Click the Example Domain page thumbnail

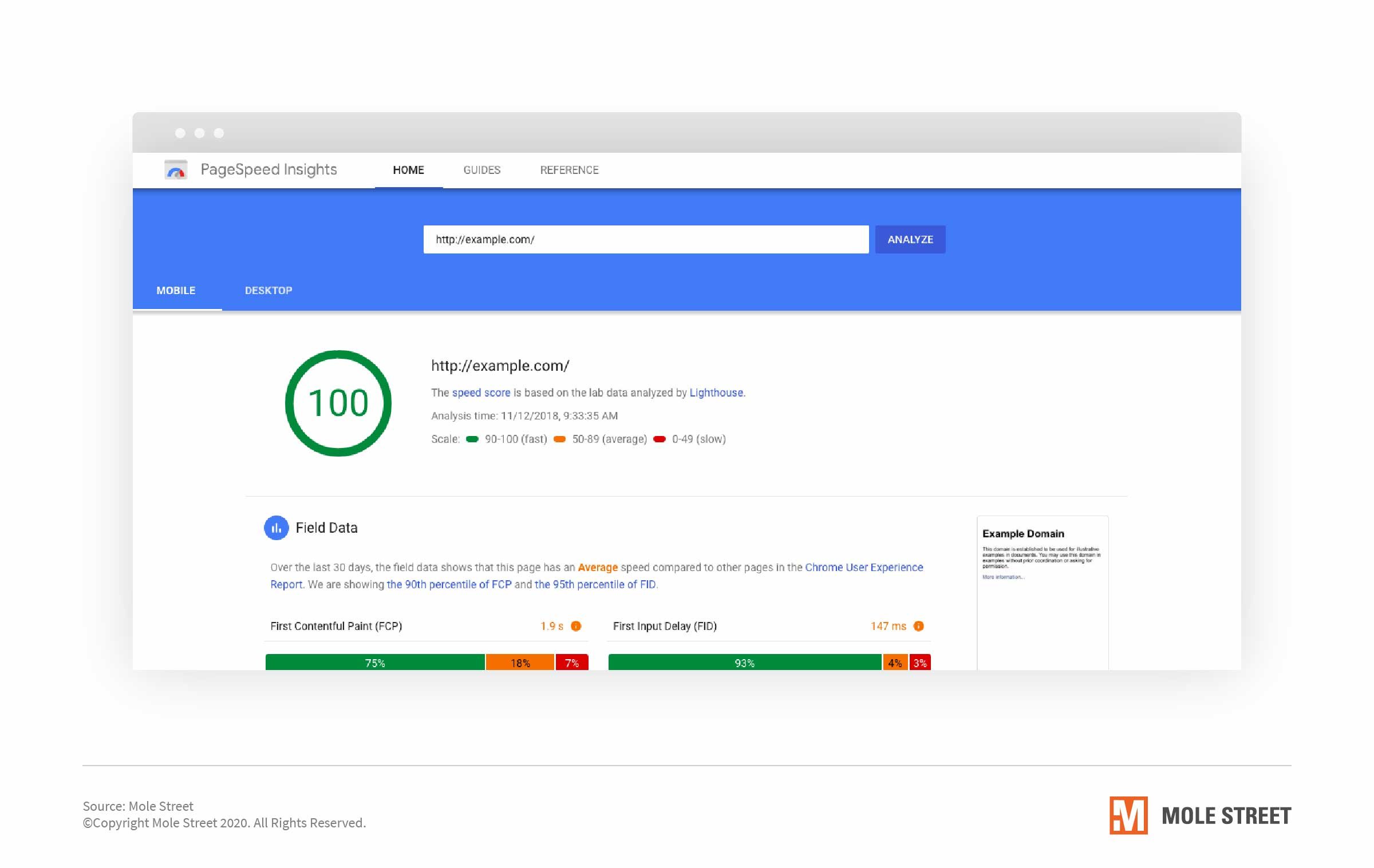click(1042, 592)
